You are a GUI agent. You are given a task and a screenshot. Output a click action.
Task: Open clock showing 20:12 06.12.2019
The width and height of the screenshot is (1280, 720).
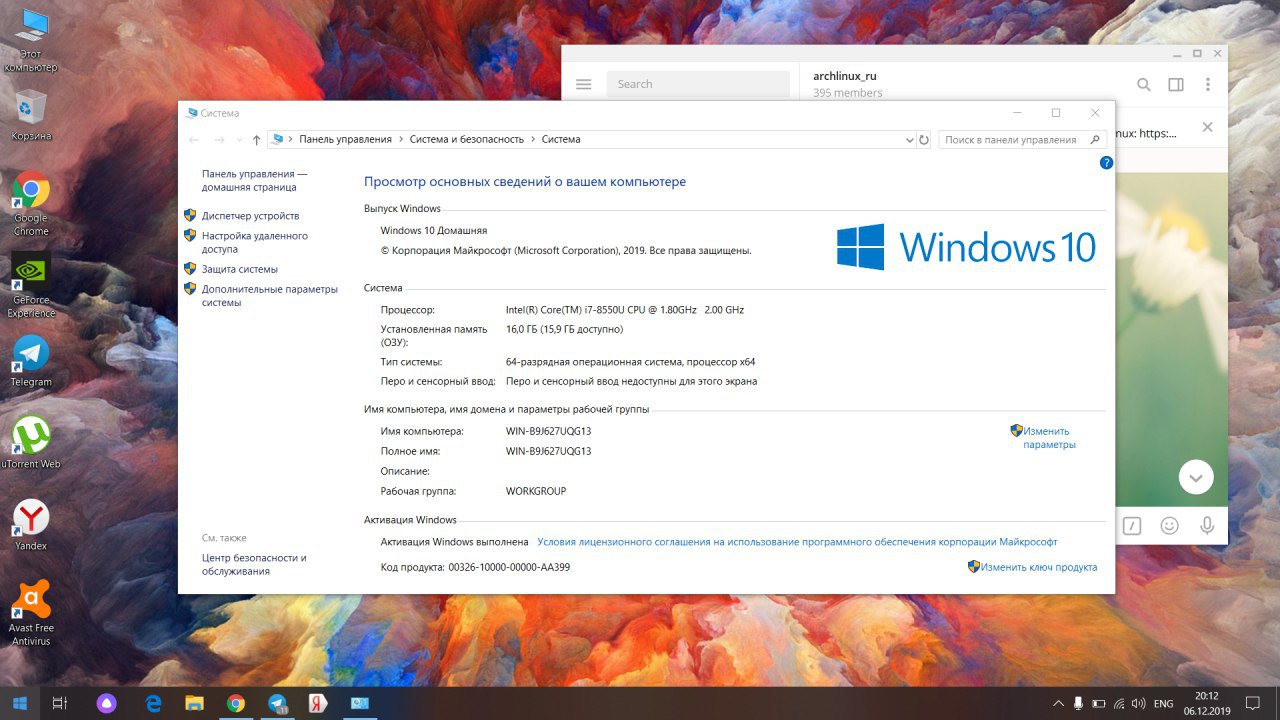1207,703
